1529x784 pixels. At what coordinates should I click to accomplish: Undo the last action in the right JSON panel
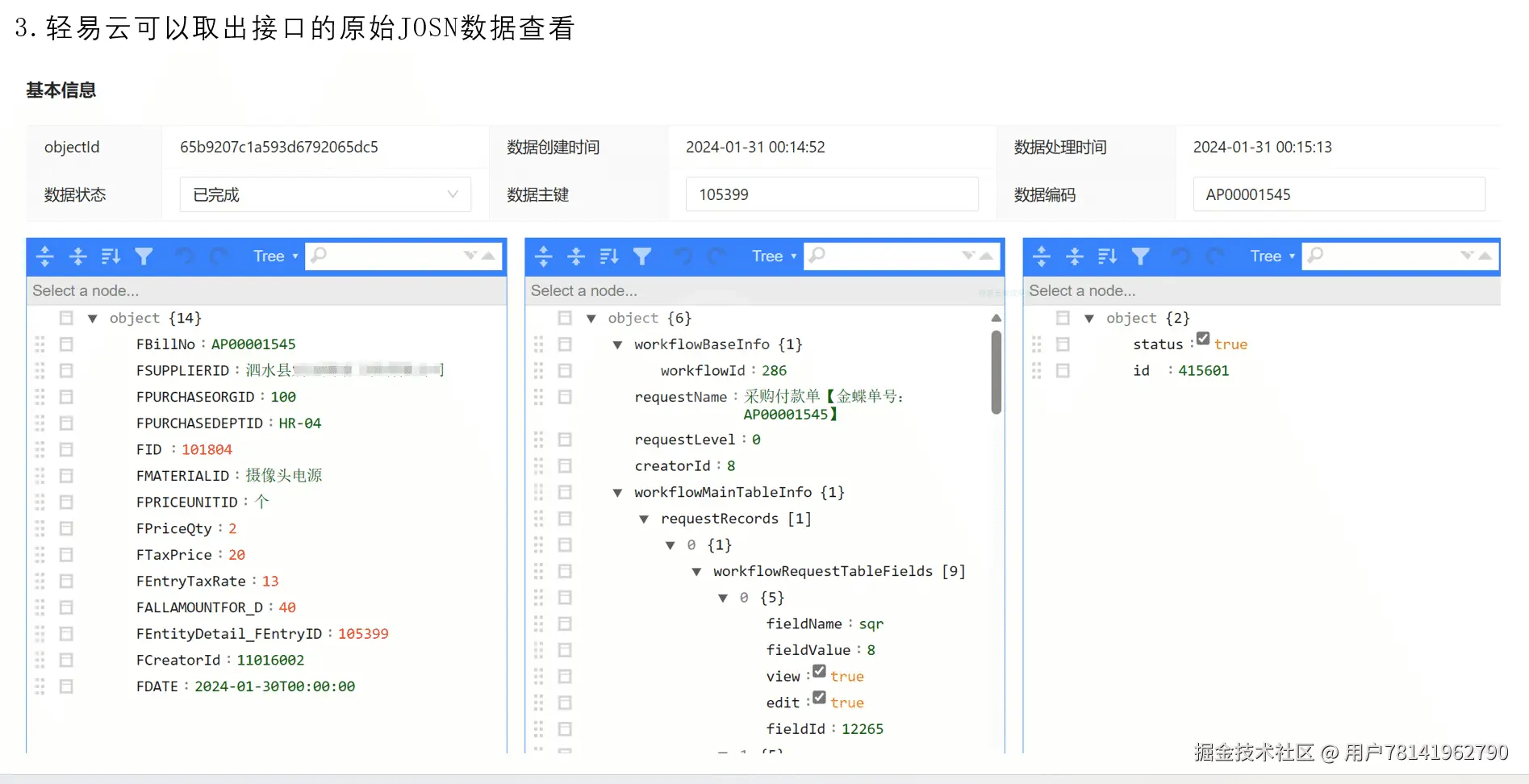tap(1181, 256)
